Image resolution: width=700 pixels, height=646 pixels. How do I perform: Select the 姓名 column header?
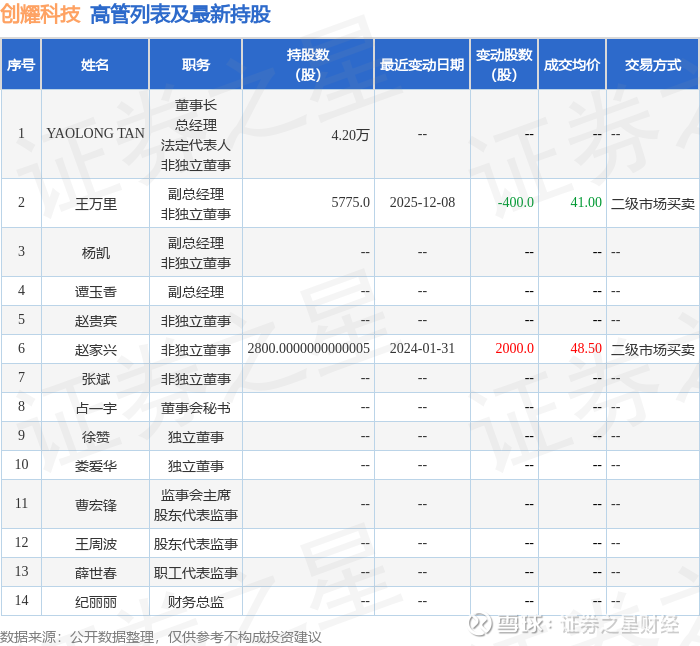(x=95, y=65)
